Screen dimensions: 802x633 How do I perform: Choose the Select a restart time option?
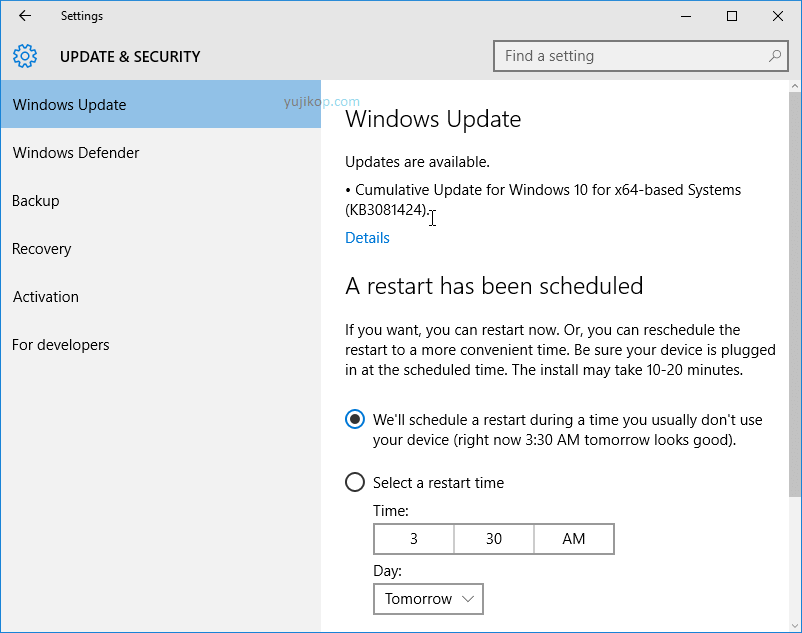[x=355, y=482]
